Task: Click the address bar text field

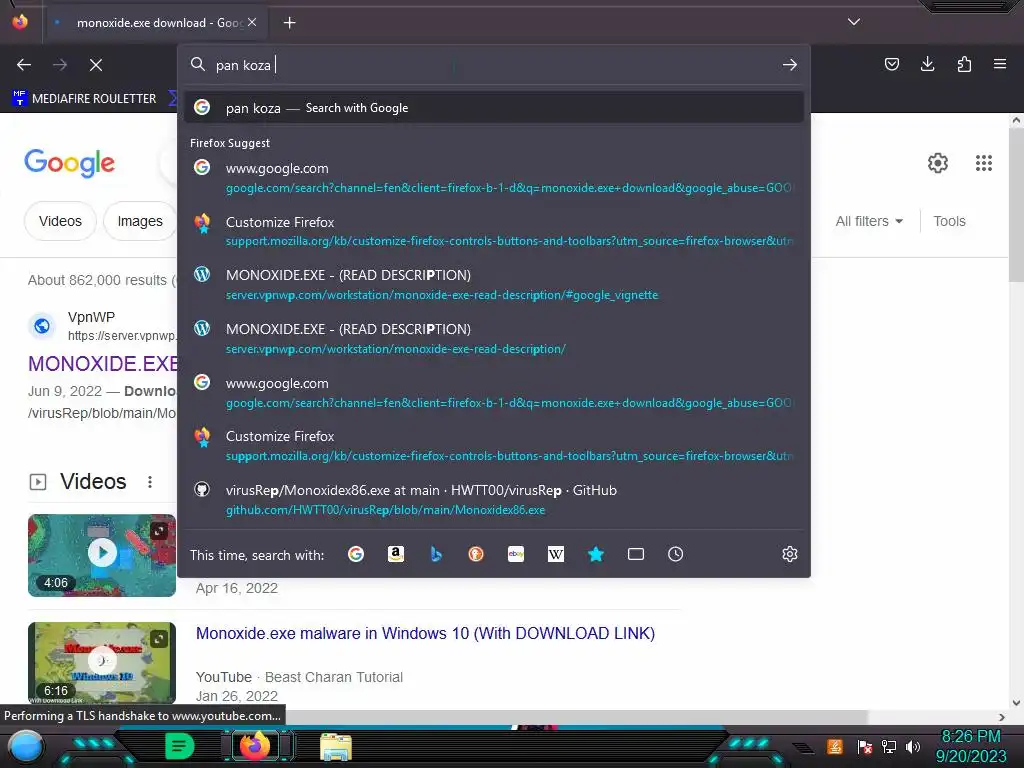Action: tap(493, 65)
